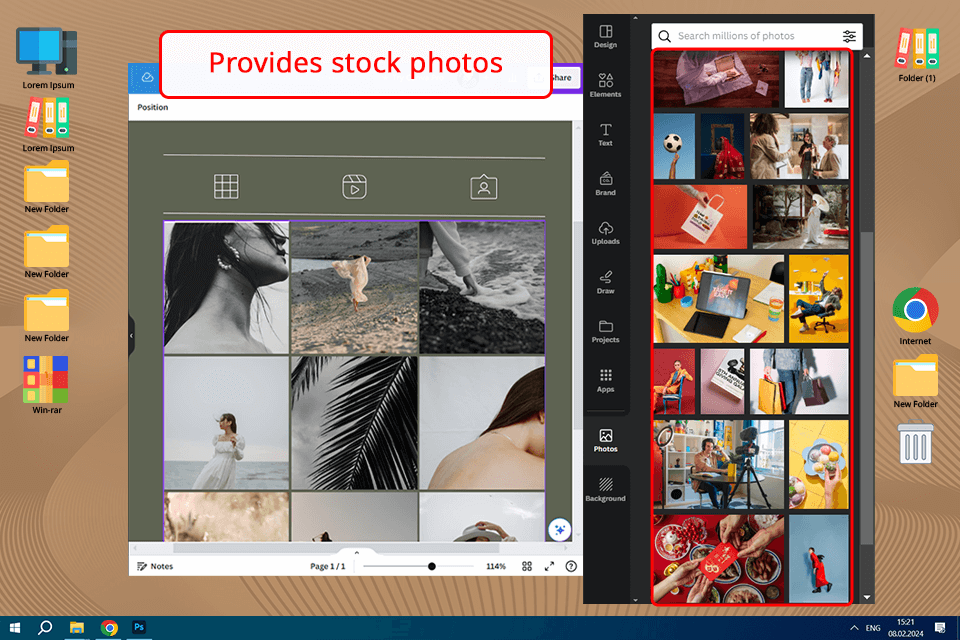Switch to the Background tab
960x640 pixels.
(605, 490)
